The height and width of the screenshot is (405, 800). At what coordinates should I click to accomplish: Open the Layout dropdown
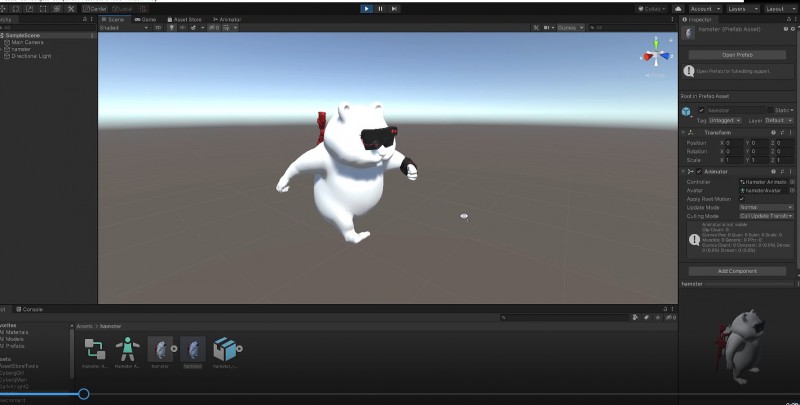click(780, 9)
